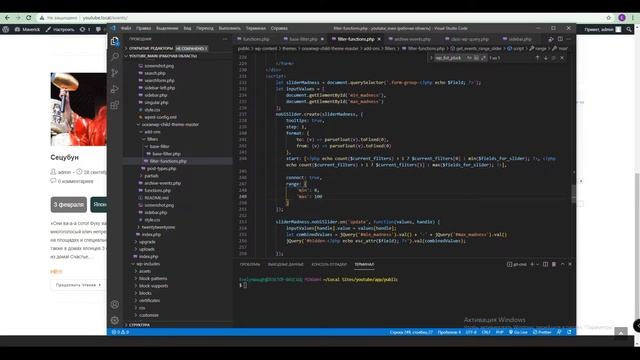The height and width of the screenshot is (360, 640).
Task: Open the new terminal launch profile dropdown
Action: point(537,264)
